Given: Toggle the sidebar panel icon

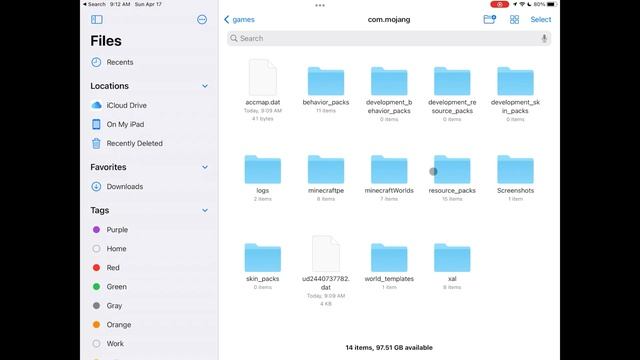Looking at the screenshot, I should tap(97, 19).
